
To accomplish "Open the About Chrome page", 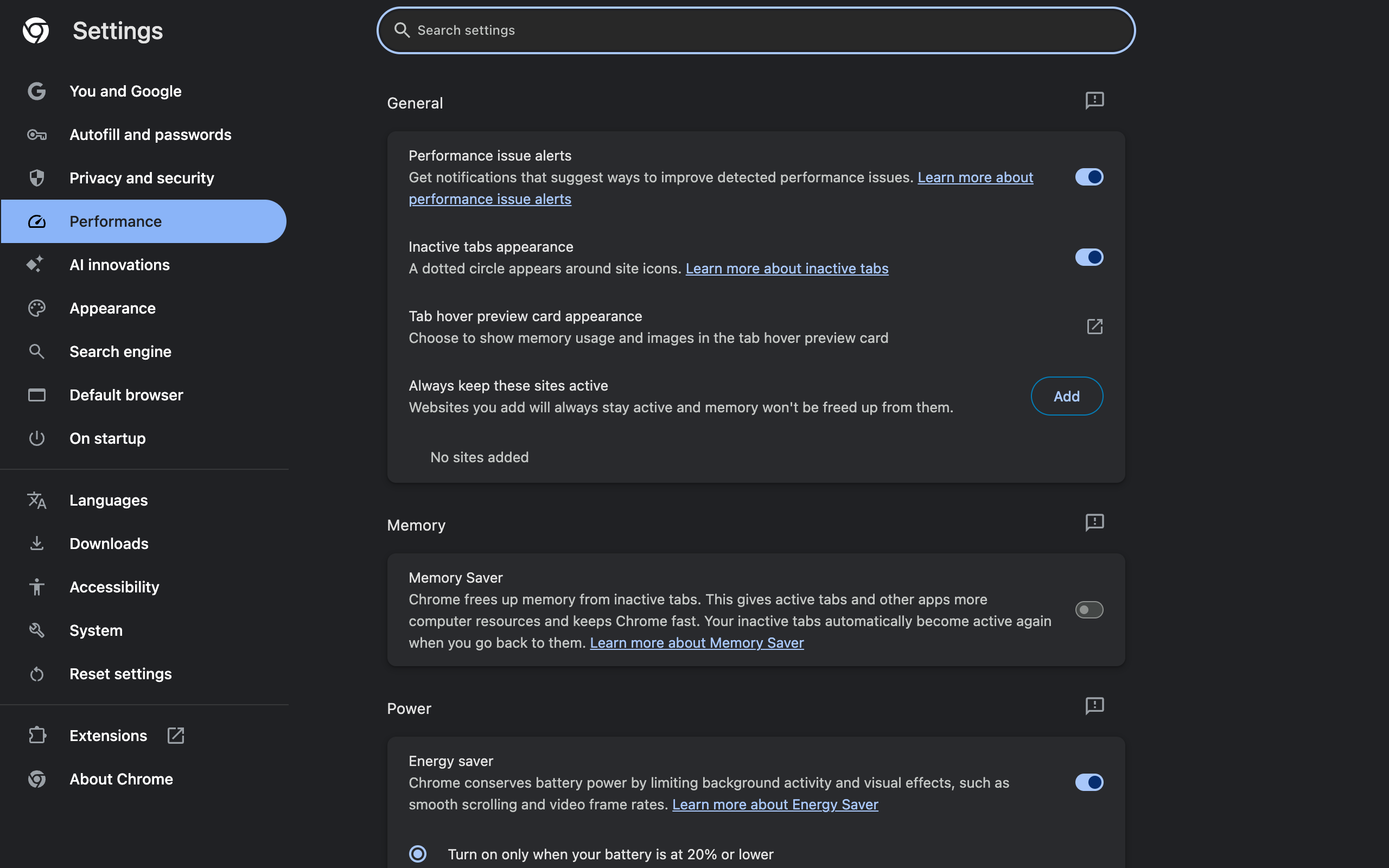I will [143, 779].
